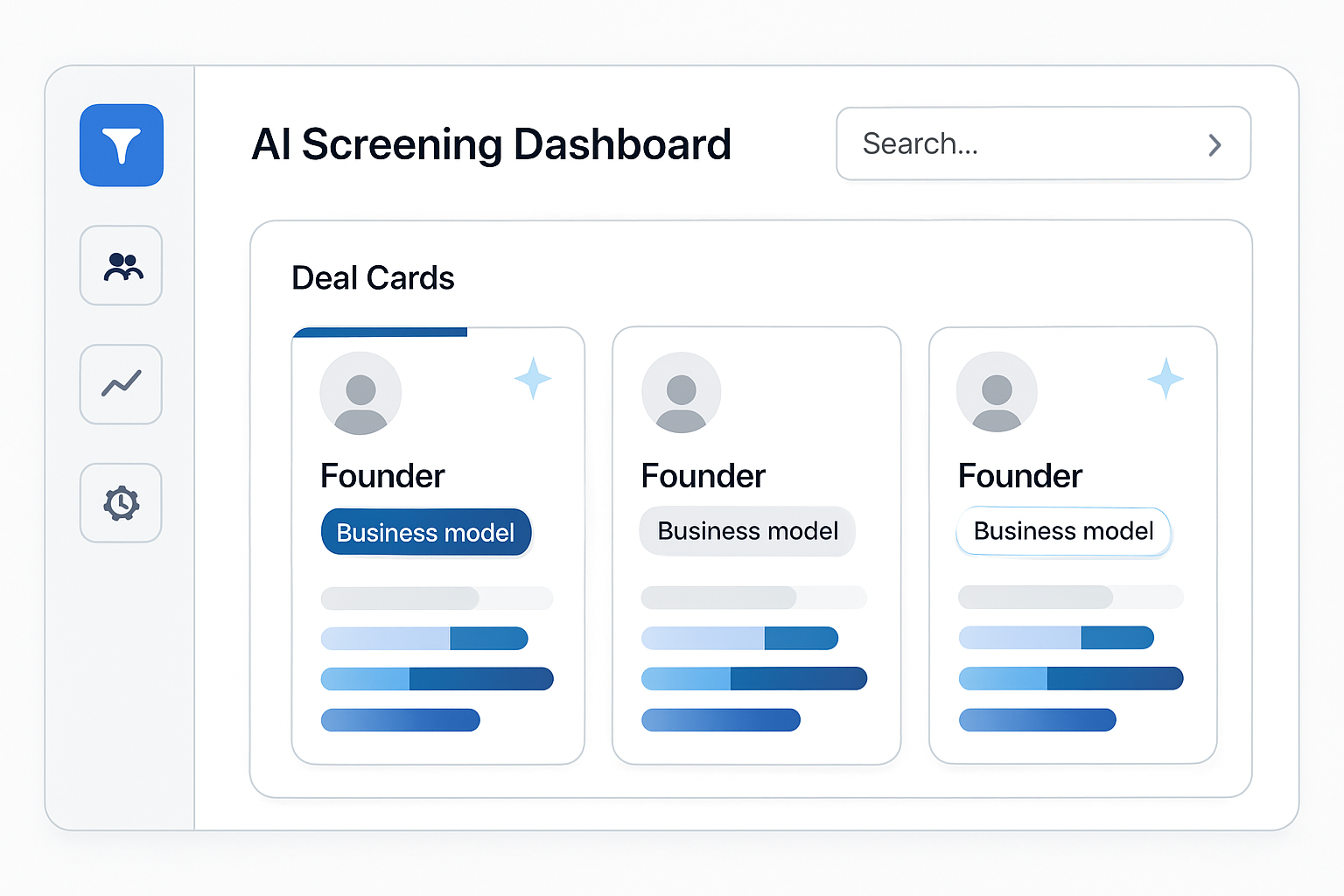Toggle the gray Business model tag
The height and width of the screenshot is (896, 1344).
[x=747, y=531]
